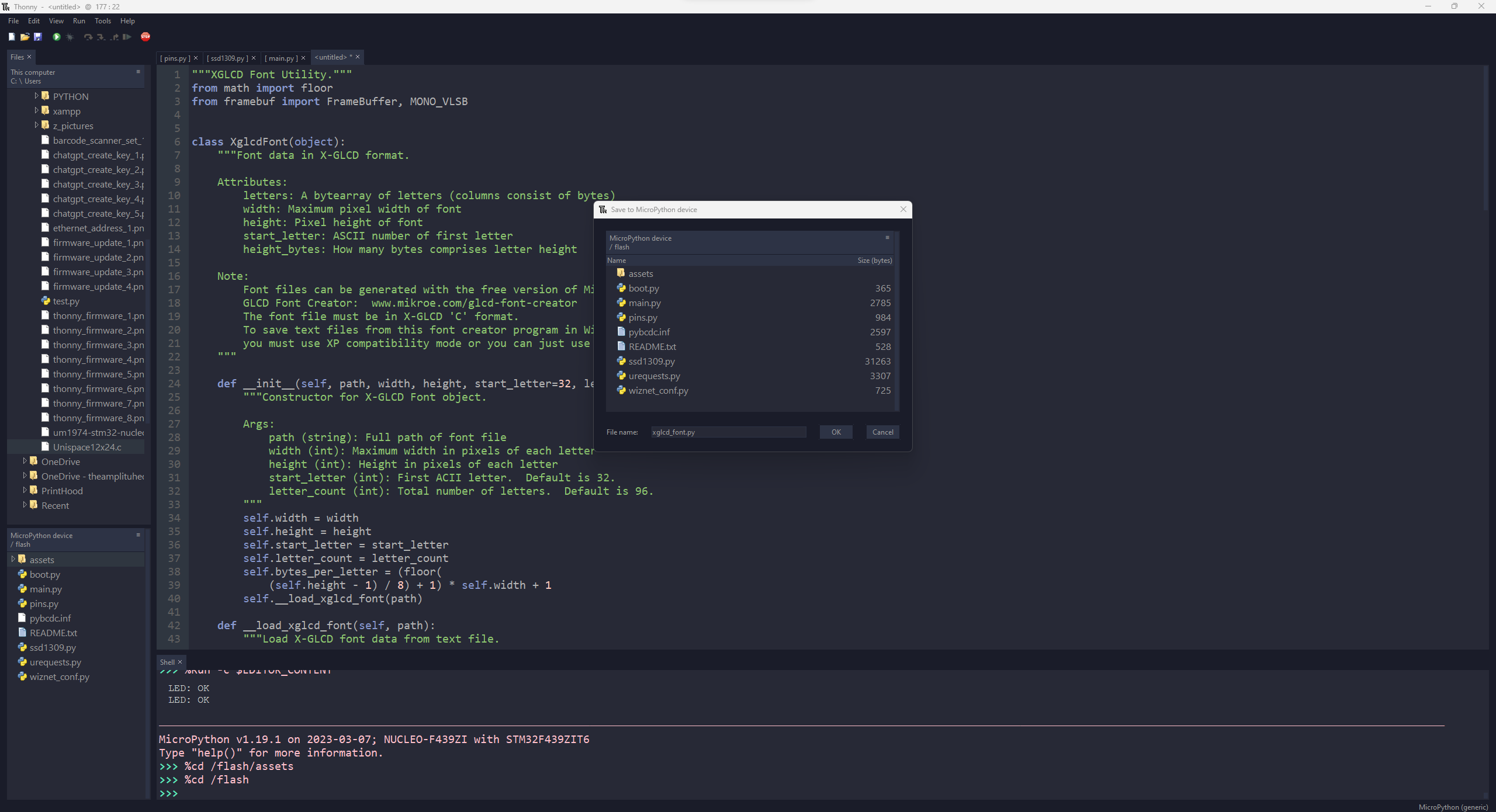Close the main.py editor tab
Image resolution: width=1496 pixels, height=812 pixels.
(x=303, y=58)
